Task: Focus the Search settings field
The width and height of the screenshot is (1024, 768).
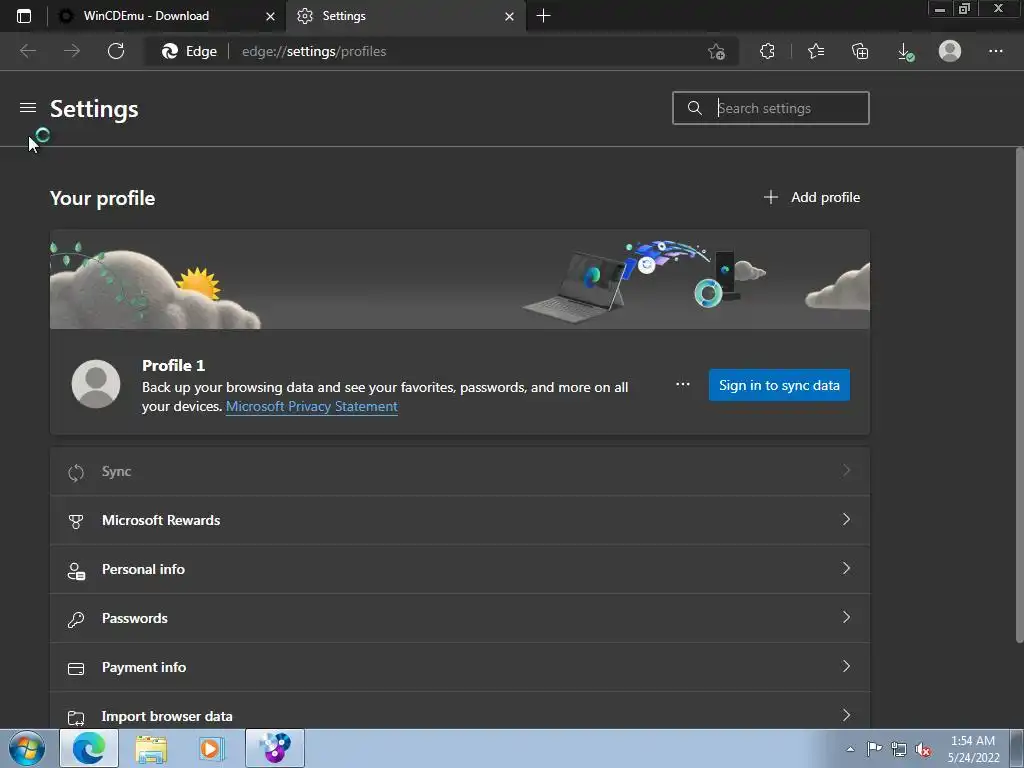Action: [771, 108]
